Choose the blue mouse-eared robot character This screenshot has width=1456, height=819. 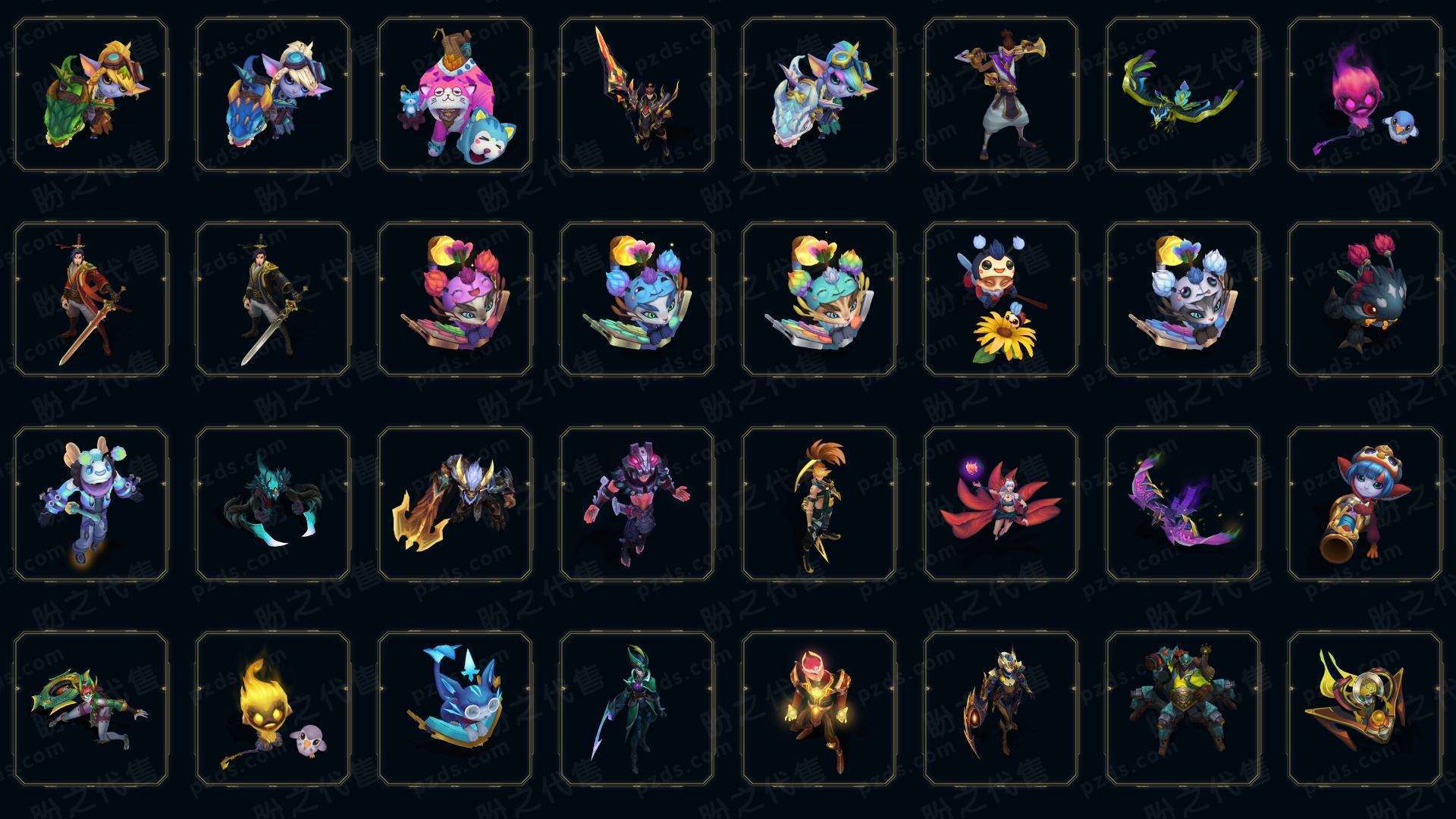click(91, 504)
